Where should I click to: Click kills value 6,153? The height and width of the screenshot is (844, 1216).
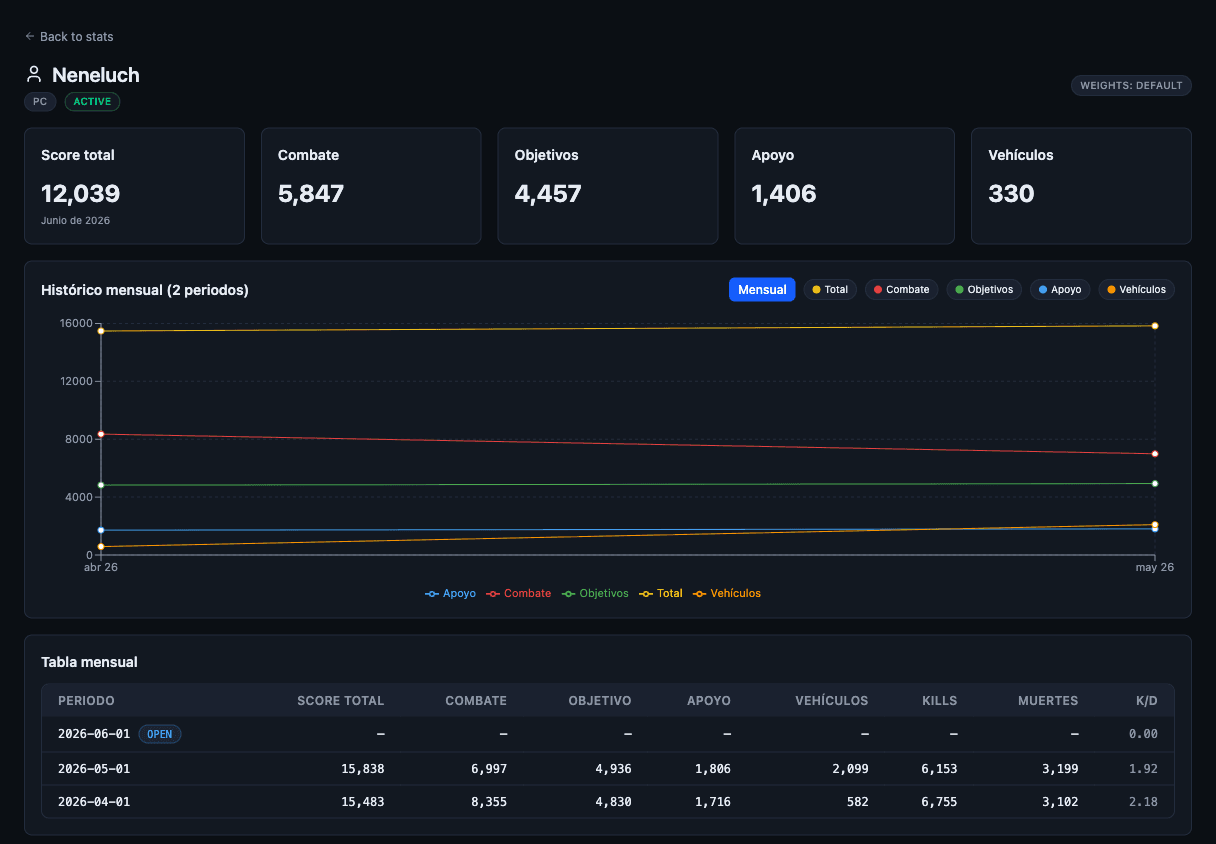(x=939, y=769)
